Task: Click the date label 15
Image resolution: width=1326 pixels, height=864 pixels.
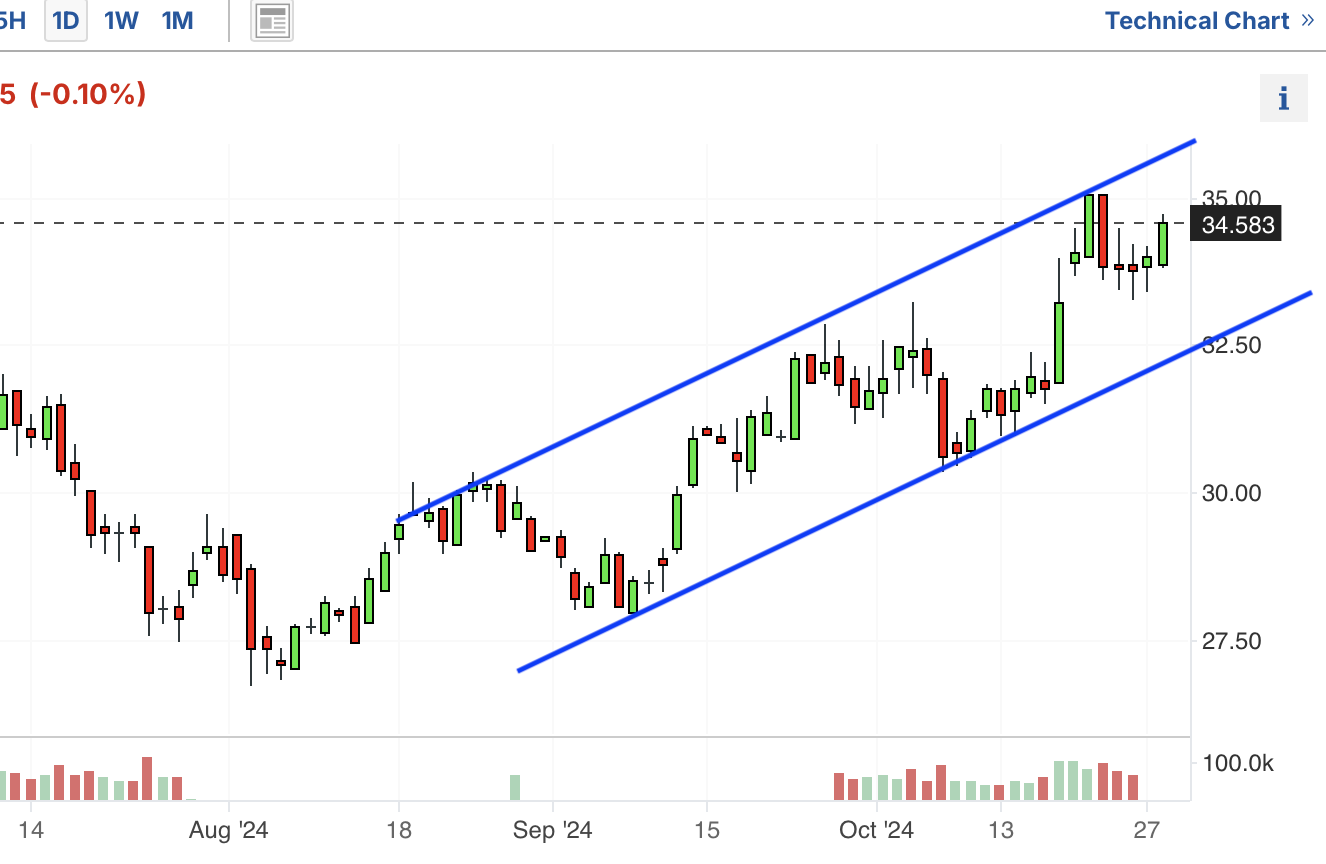Action: pyautogui.click(x=707, y=830)
